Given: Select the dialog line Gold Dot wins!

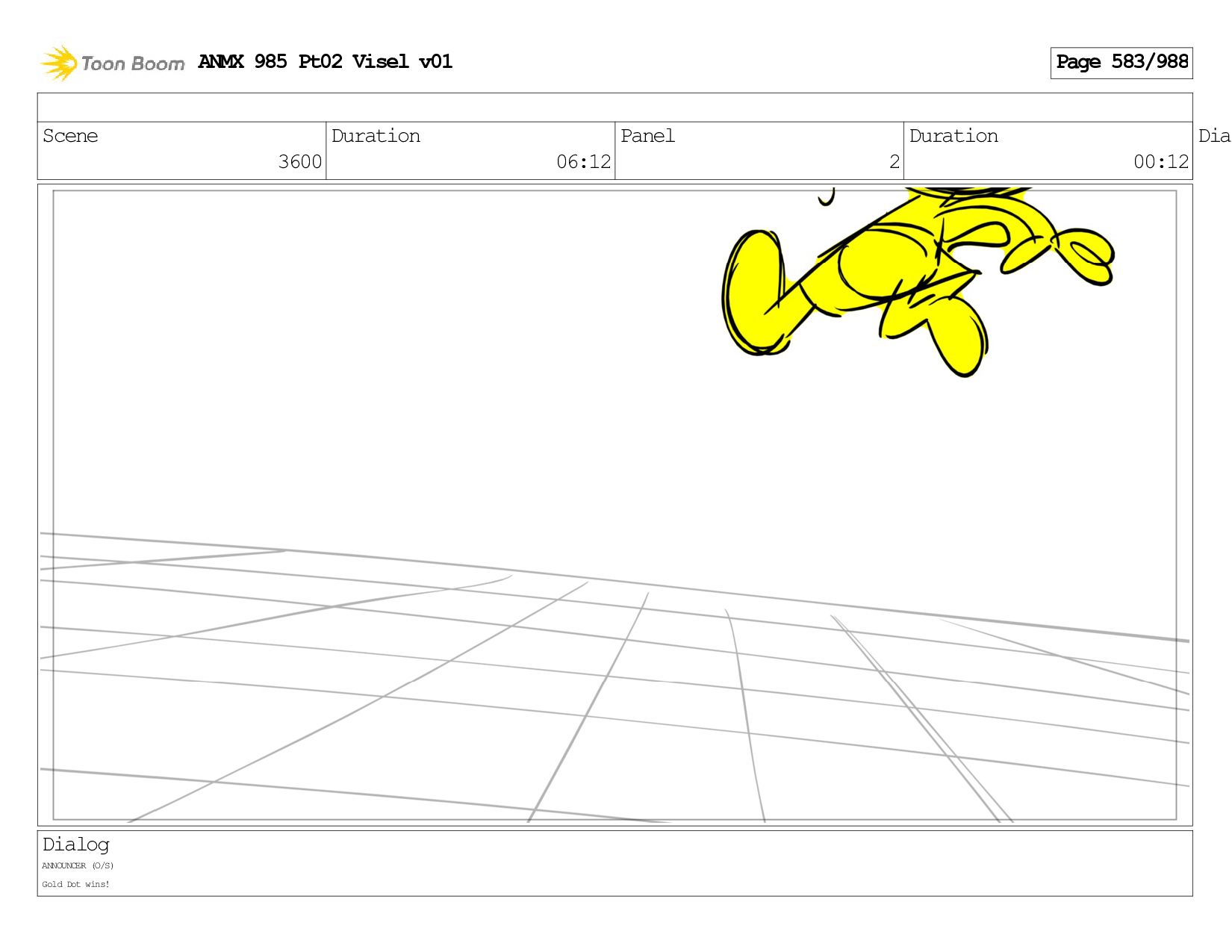Looking at the screenshot, I should coord(75,884).
